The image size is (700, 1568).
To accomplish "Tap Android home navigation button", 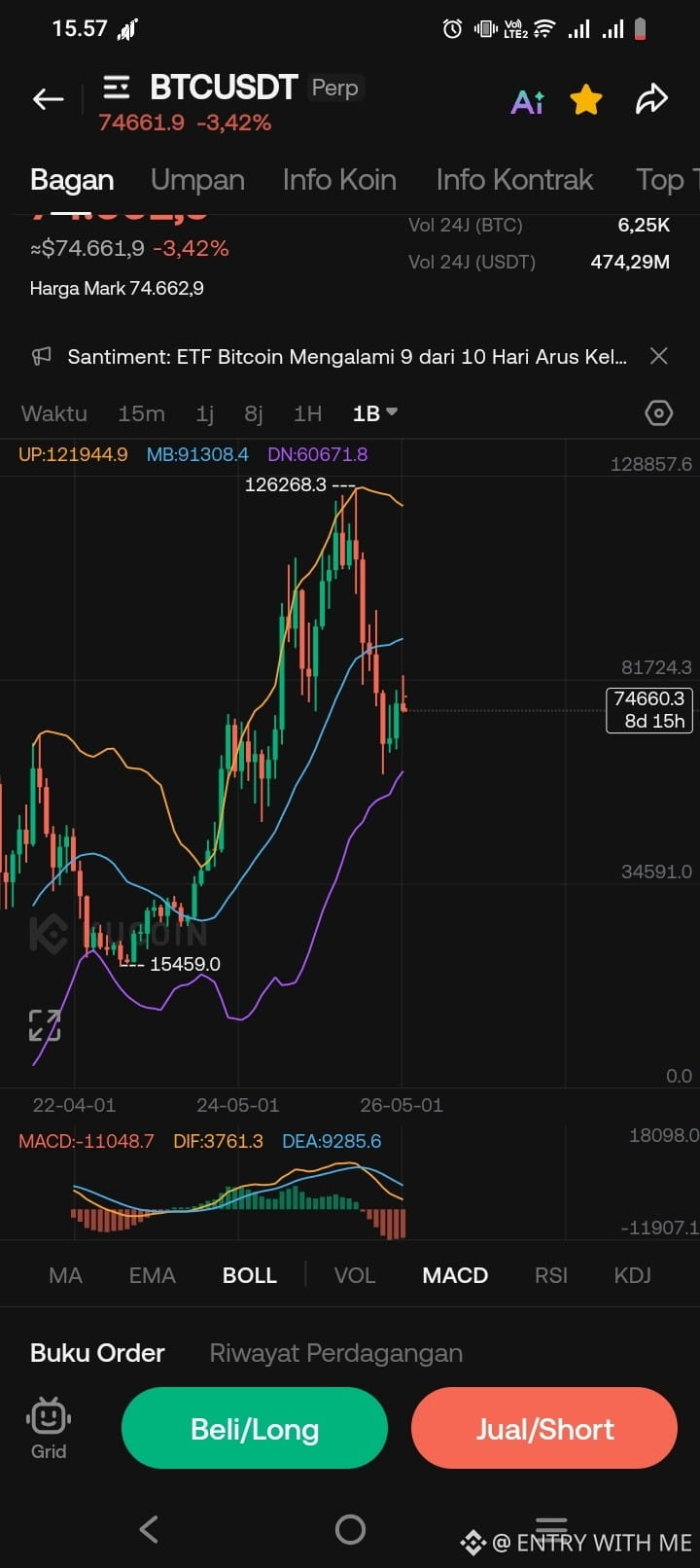I will point(350,1529).
